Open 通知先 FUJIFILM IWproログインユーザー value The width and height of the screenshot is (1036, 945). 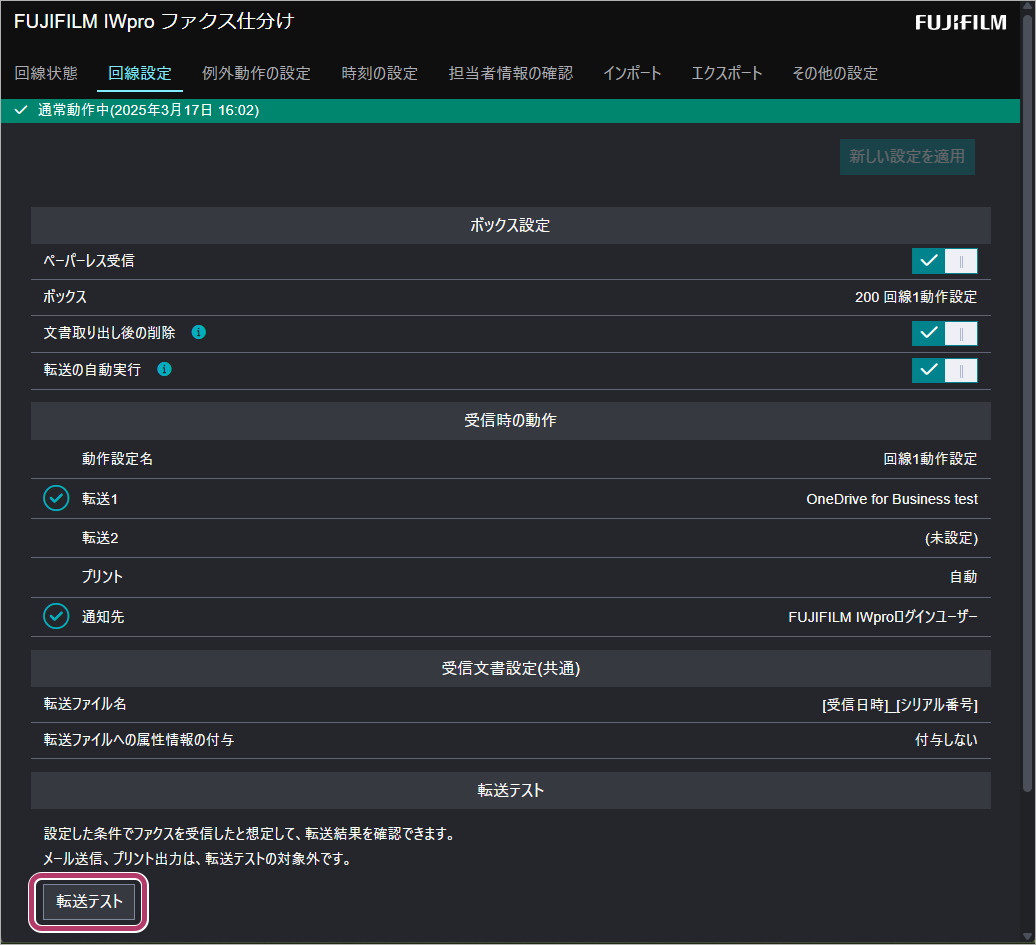click(x=883, y=617)
